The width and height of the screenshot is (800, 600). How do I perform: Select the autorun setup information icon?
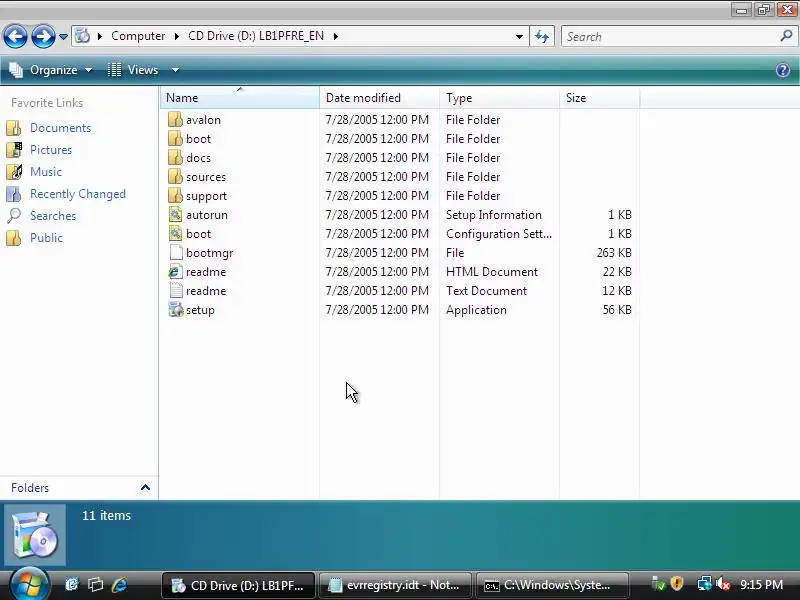(175, 215)
